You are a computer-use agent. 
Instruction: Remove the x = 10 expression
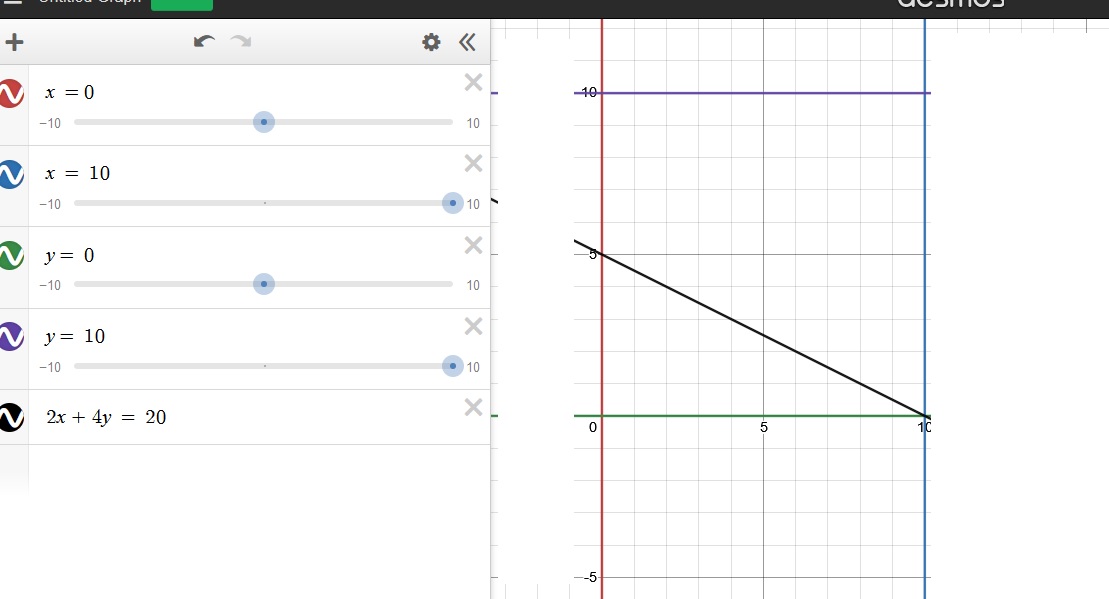(473, 163)
